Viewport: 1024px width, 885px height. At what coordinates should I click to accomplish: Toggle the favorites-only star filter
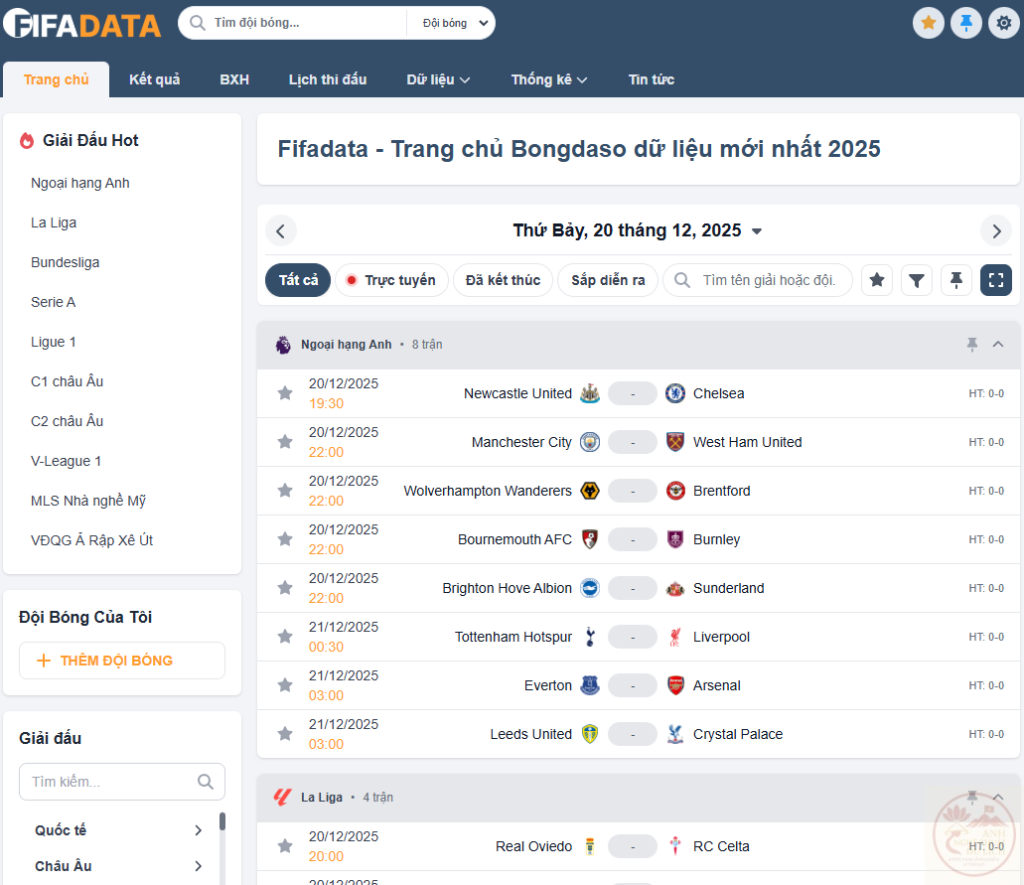877,280
